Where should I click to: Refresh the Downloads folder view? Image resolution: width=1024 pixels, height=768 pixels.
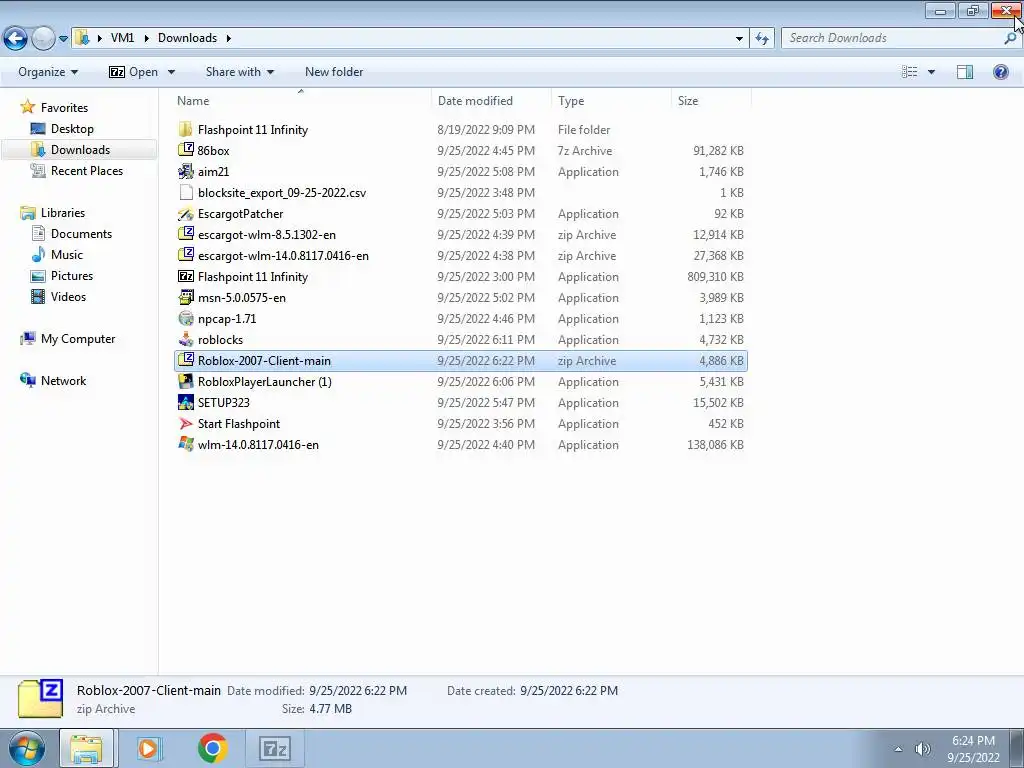coord(762,39)
